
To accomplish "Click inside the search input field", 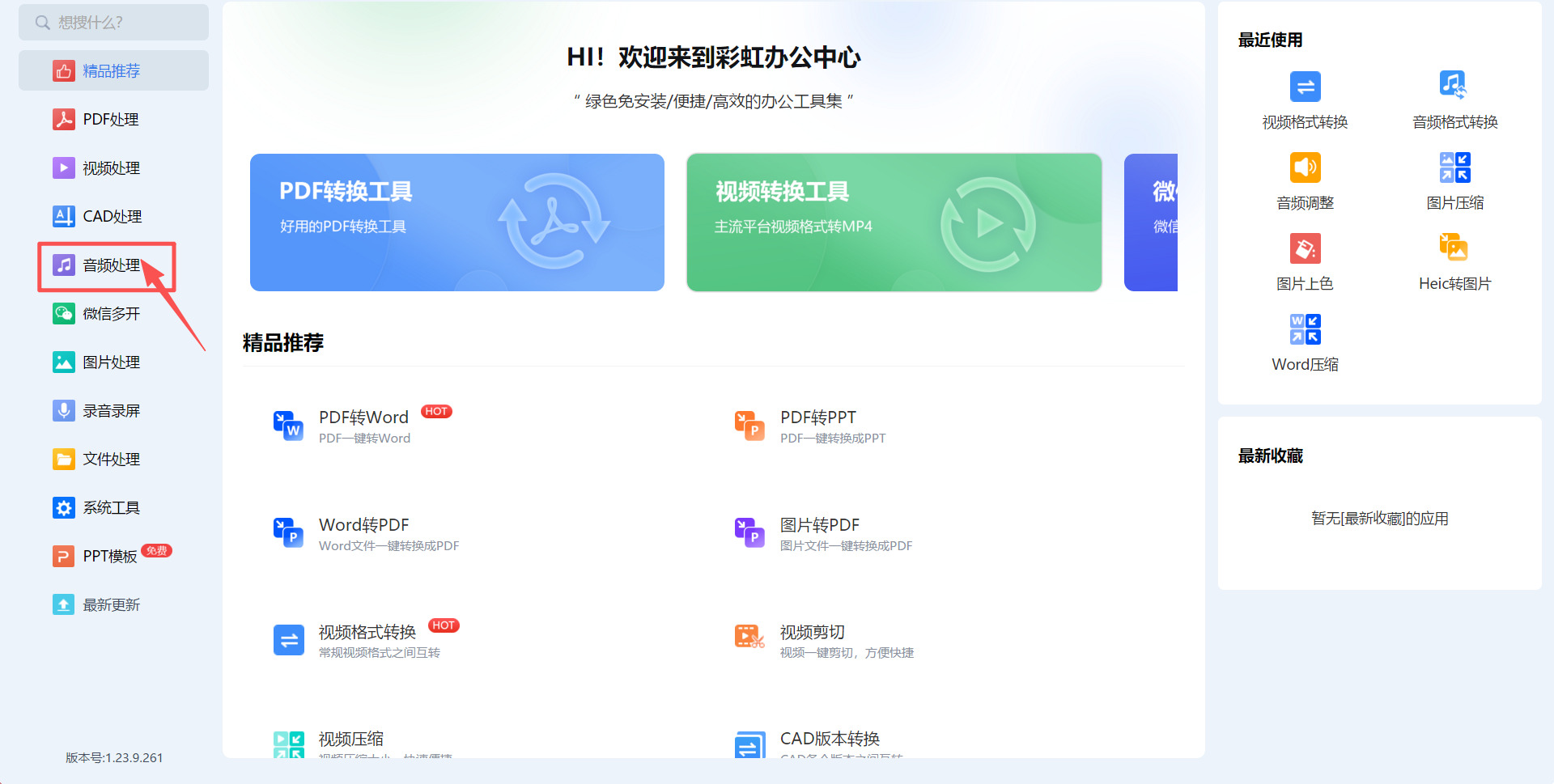I will 113,22.
